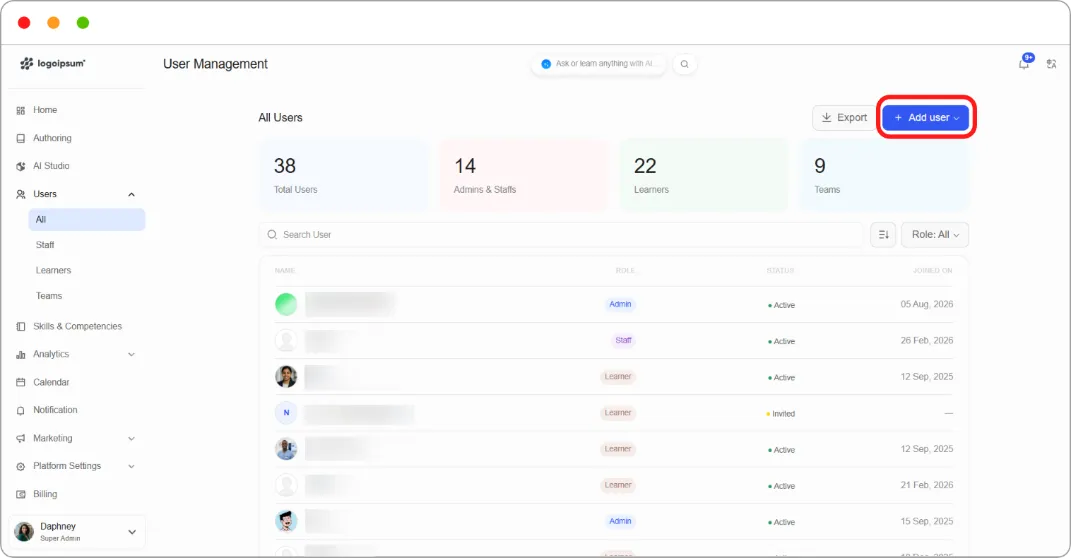
Task: Click the magnifier search button in header
Action: (684, 64)
